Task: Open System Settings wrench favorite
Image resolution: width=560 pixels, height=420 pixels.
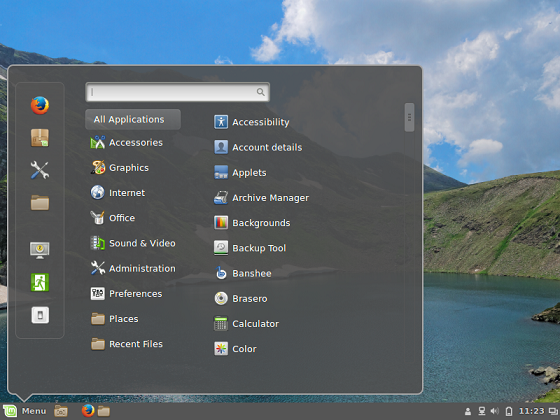Action: (x=40, y=170)
